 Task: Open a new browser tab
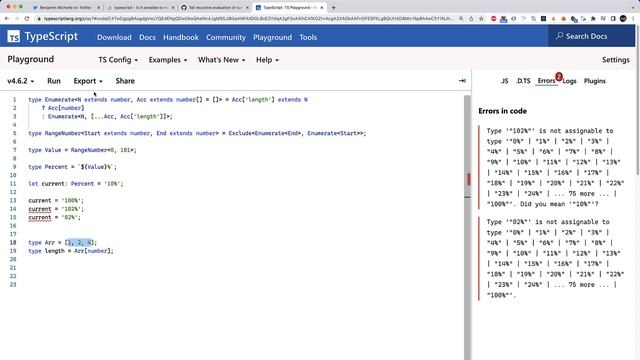click(x=333, y=7)
